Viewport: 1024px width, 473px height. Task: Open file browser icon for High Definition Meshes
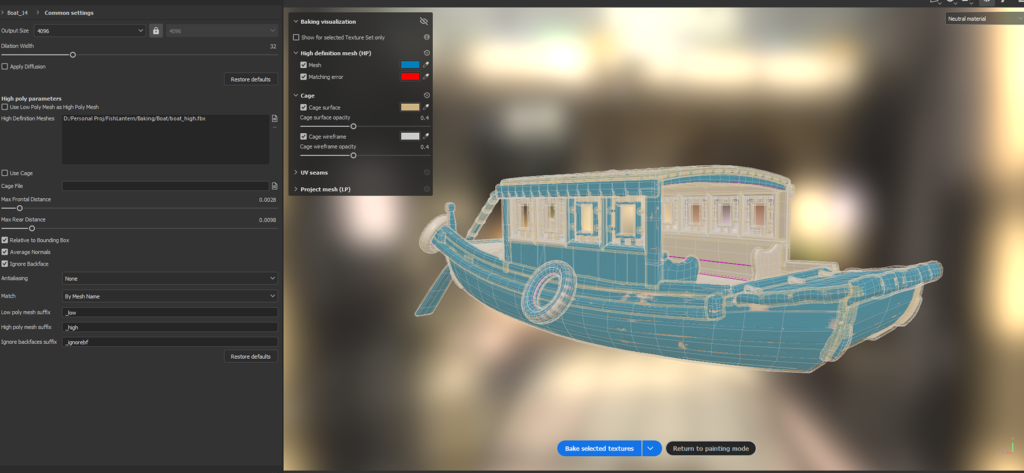point(274,118)
